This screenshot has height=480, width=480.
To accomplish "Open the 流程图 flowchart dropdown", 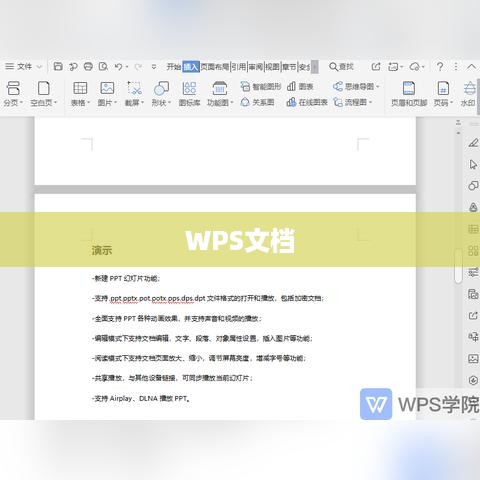I will (352, 102).
